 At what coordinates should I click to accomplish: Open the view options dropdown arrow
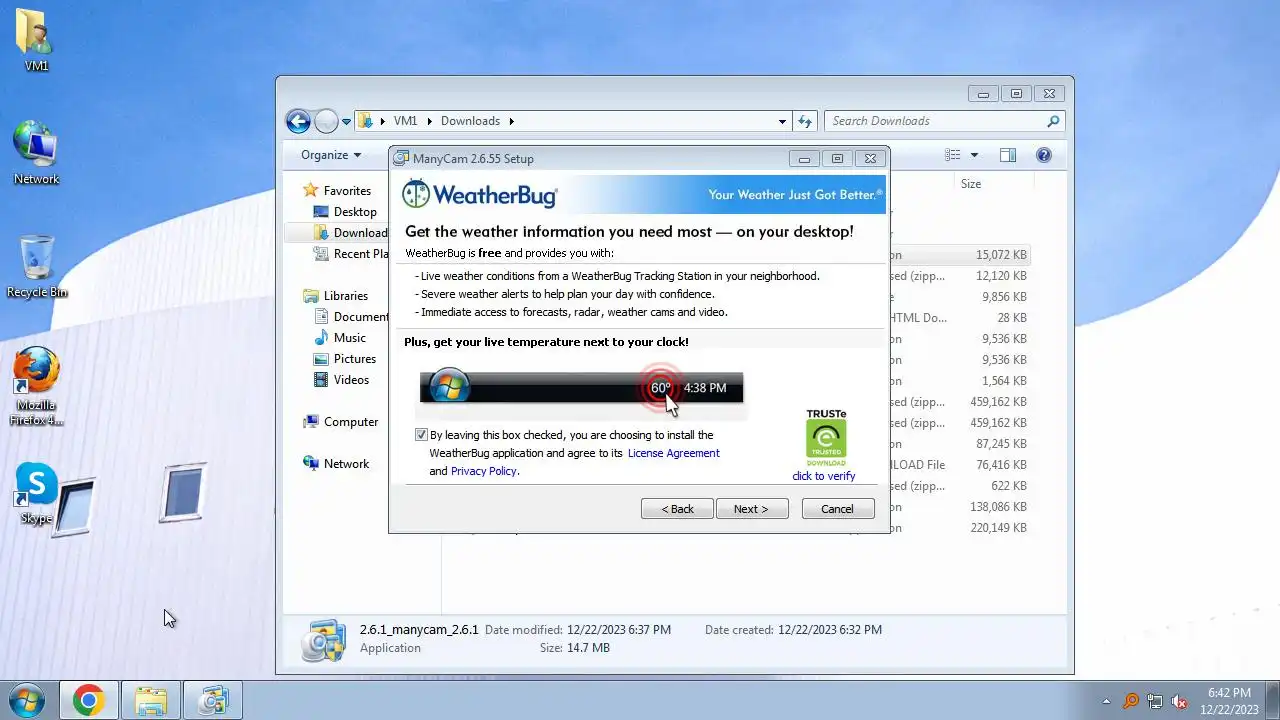coord(974,155)
